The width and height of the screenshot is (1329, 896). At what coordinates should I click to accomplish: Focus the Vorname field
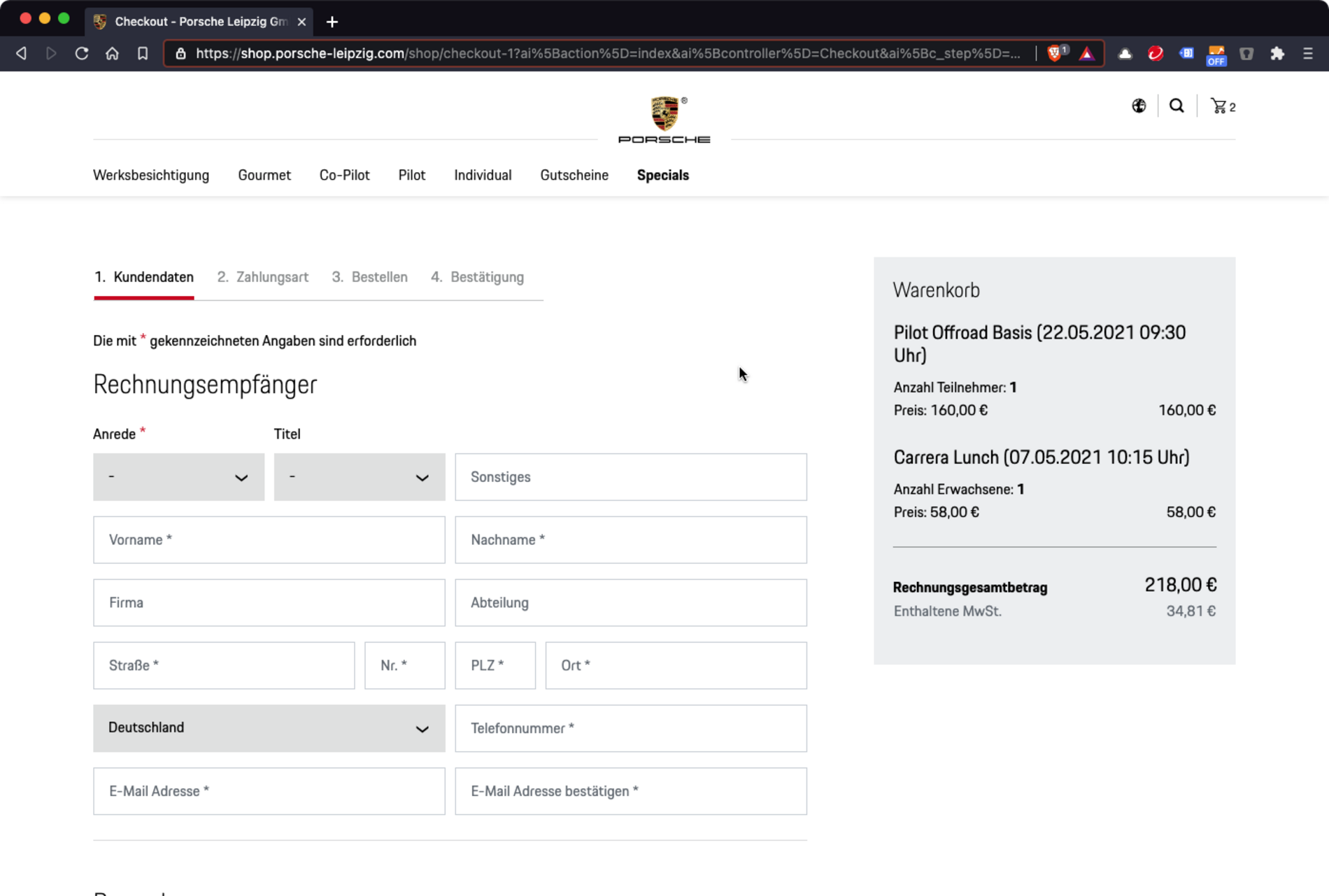(x=269, y=540)
